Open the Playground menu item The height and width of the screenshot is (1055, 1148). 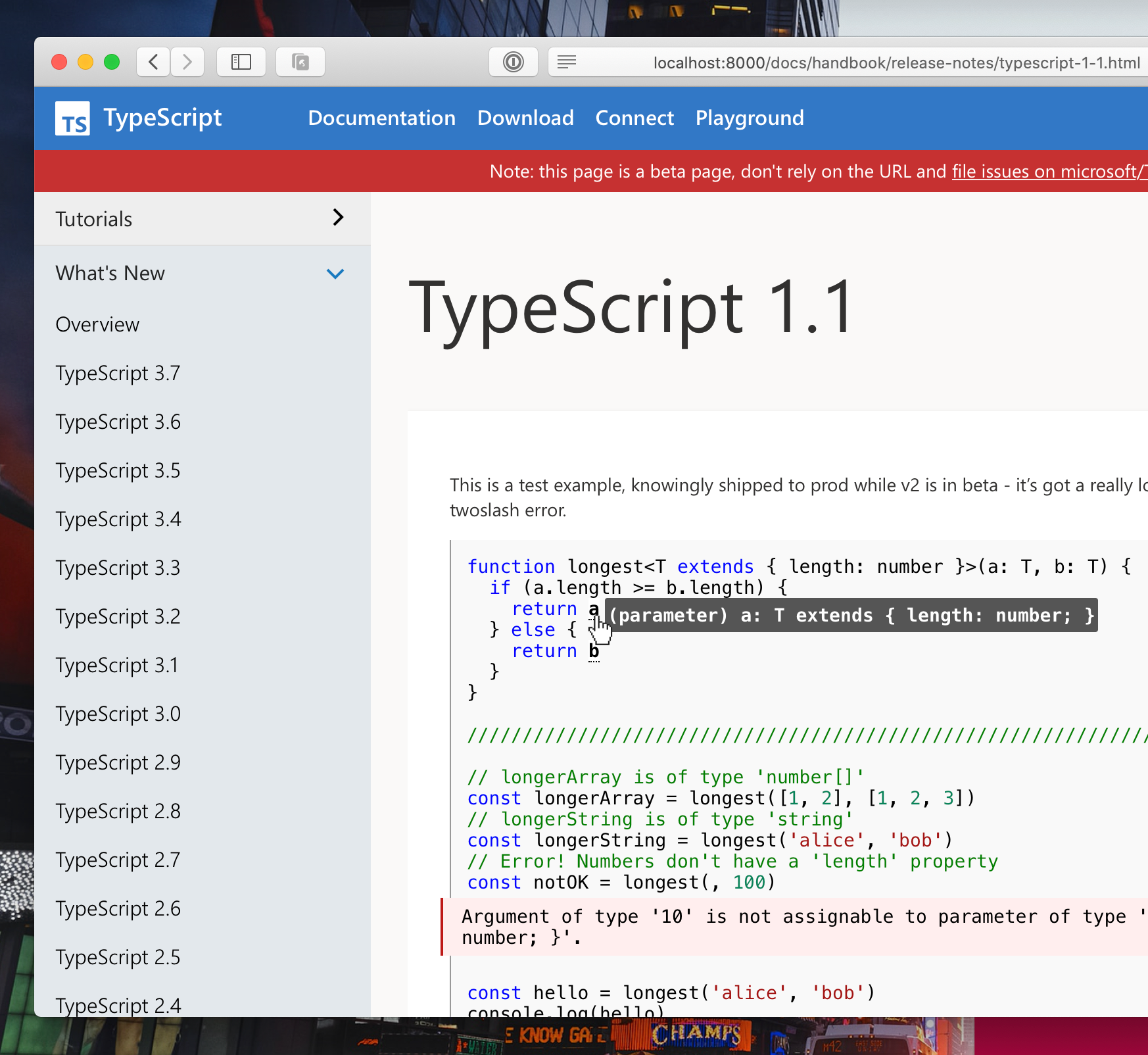coord(750,118)
